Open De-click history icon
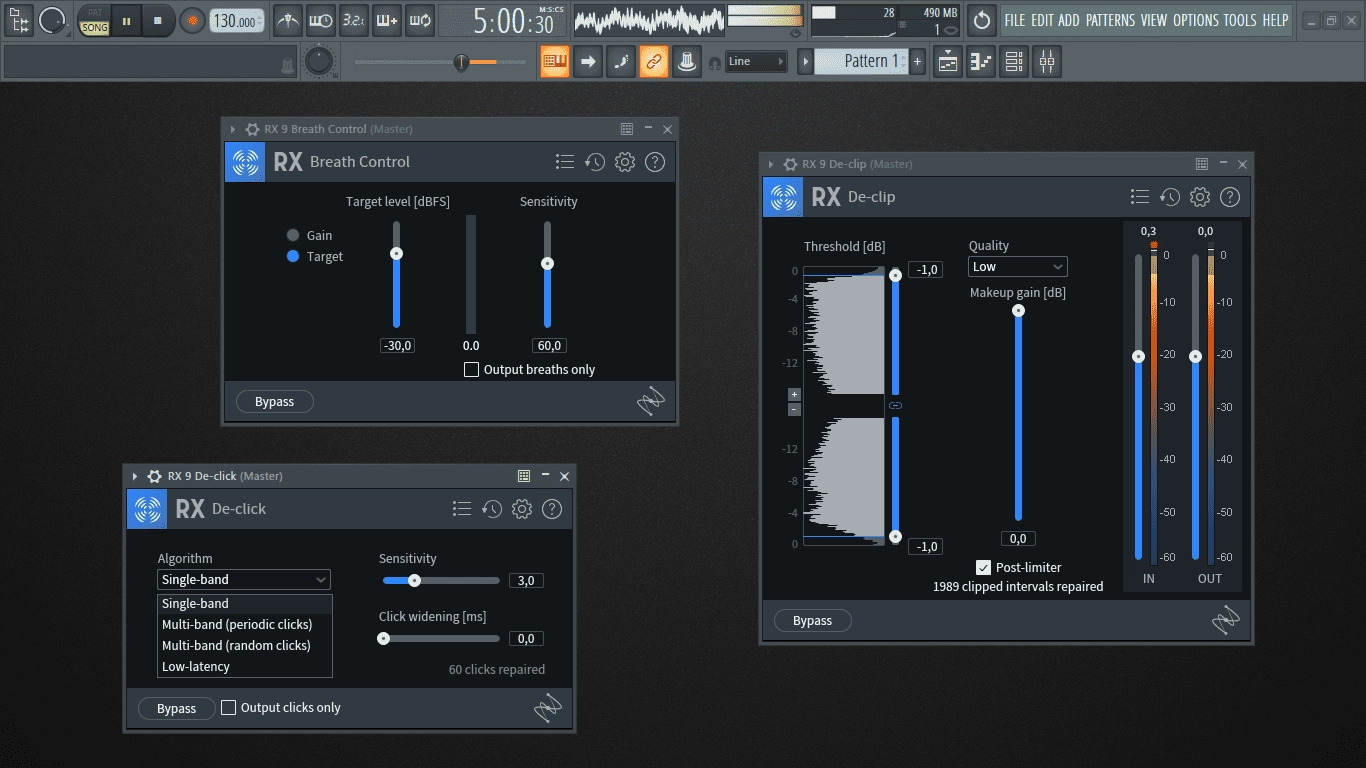 click(x=492, y=509)
